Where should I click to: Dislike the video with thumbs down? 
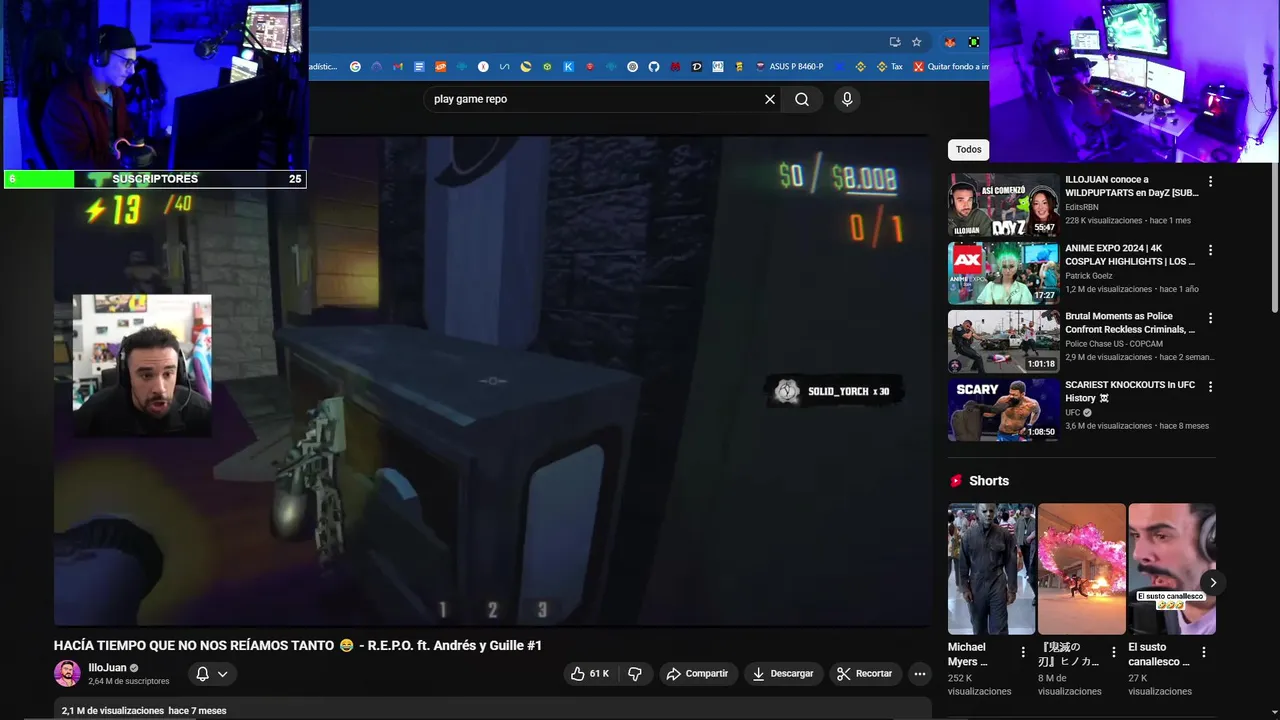point(635,674)
